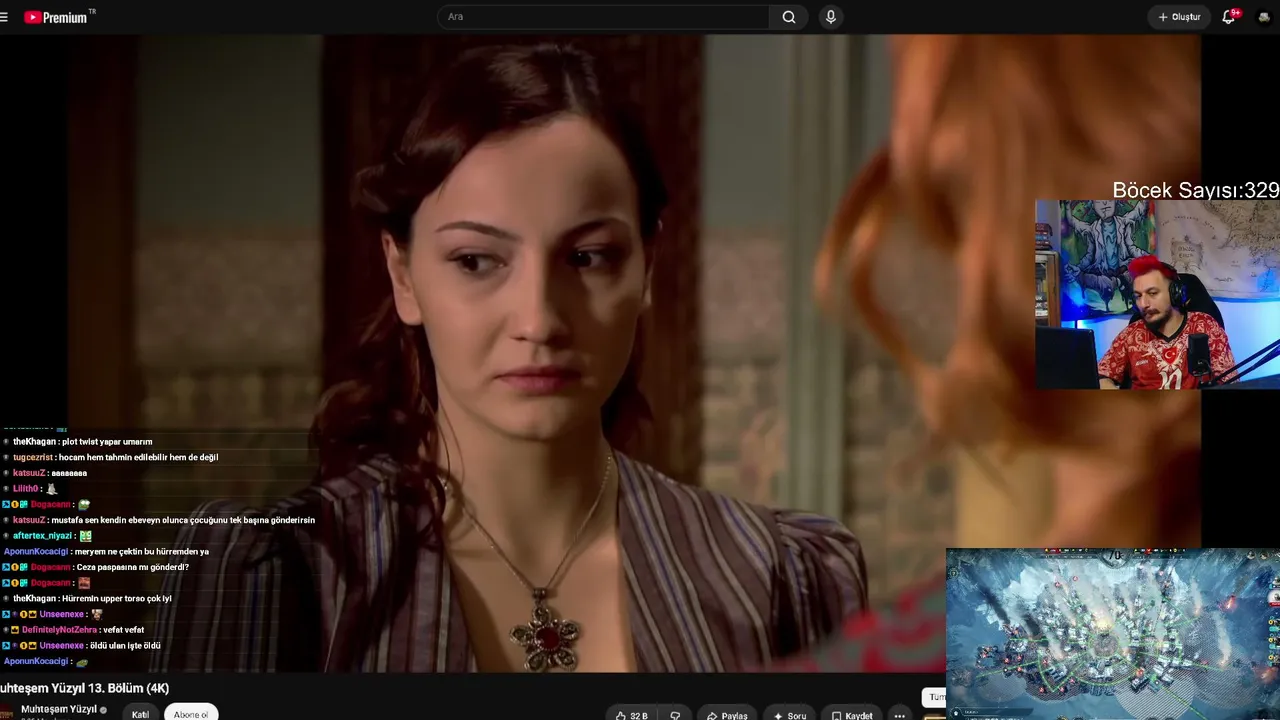Select message 'Ceza paspasına mı gönderdi?'
This screenshot has width=1280, height=720.
tap(133, 567)
